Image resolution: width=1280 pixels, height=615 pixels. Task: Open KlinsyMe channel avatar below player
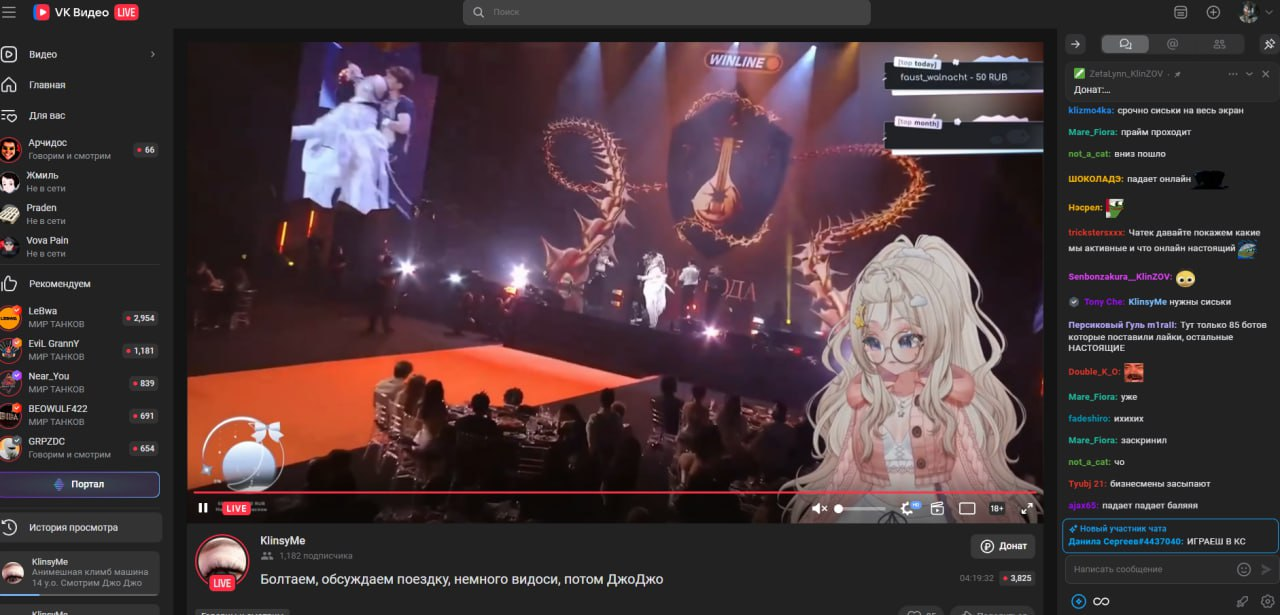(x=222, y=561)
